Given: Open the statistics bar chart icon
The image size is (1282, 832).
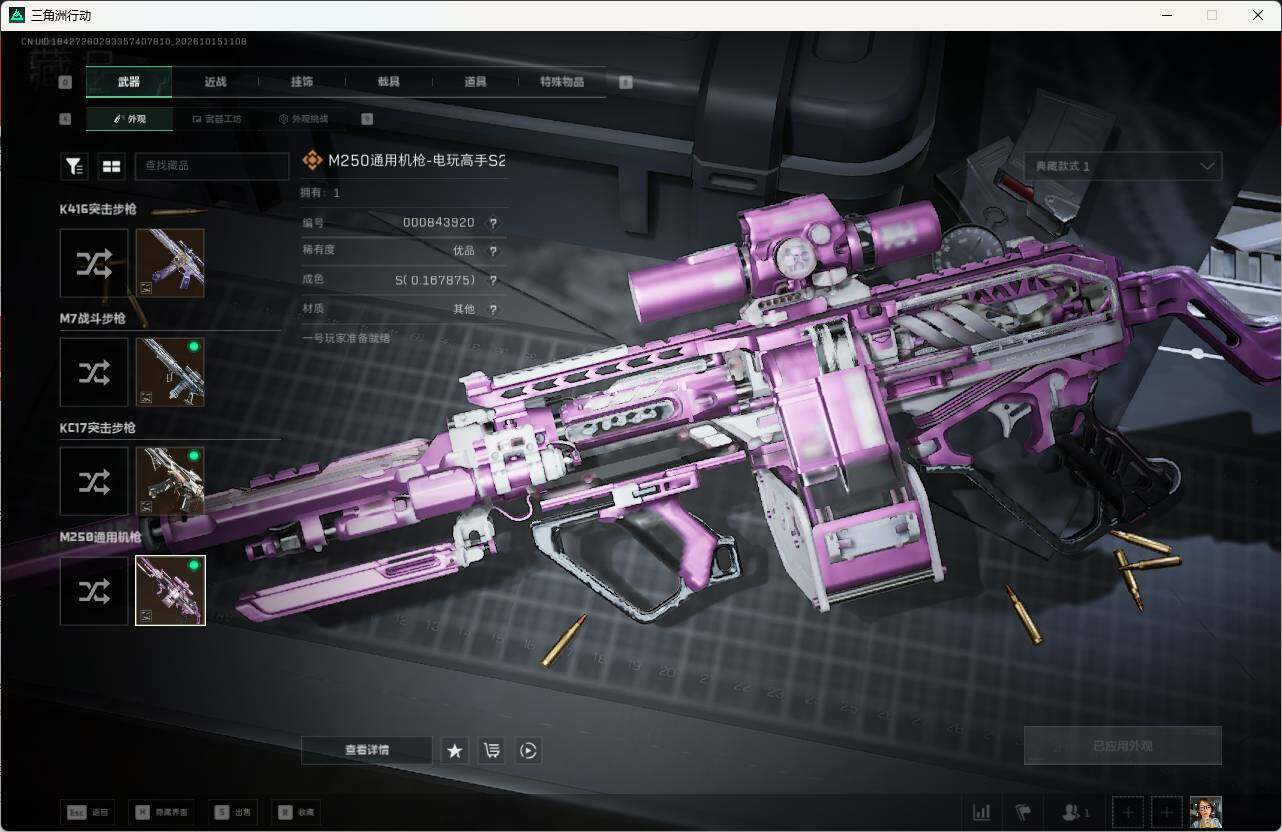Looking at the screenshot, I should tap(982, 812).
